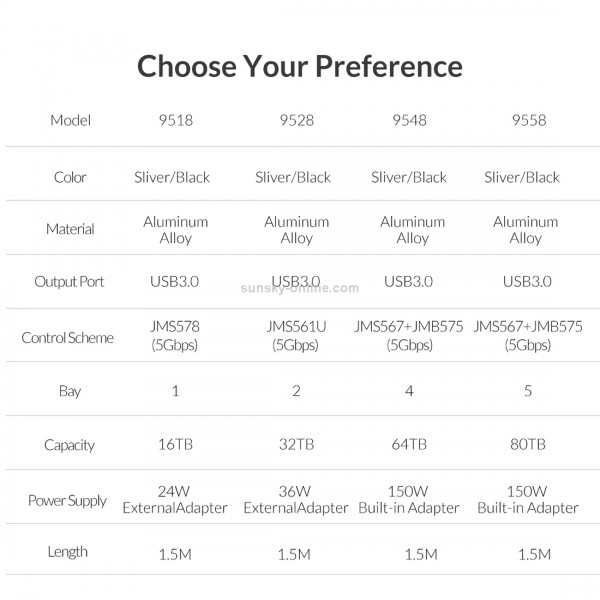Select the 9528 model column header

(x=296, y=121)
